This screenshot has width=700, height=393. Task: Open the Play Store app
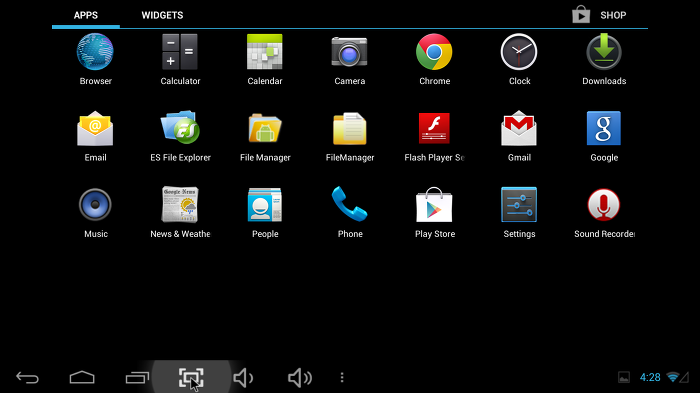pyautogui.click(x=434, y=205)
